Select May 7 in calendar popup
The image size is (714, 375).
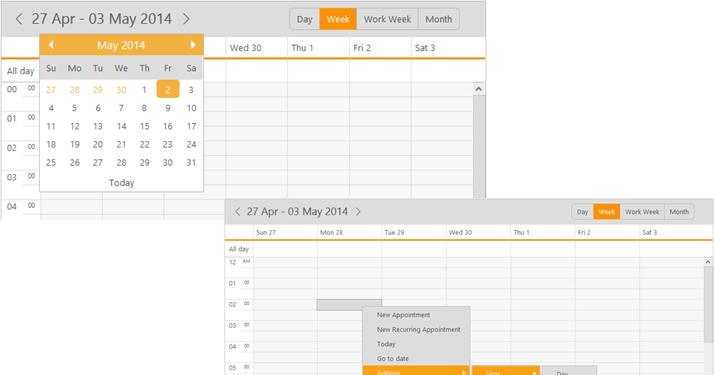(121, 108)
